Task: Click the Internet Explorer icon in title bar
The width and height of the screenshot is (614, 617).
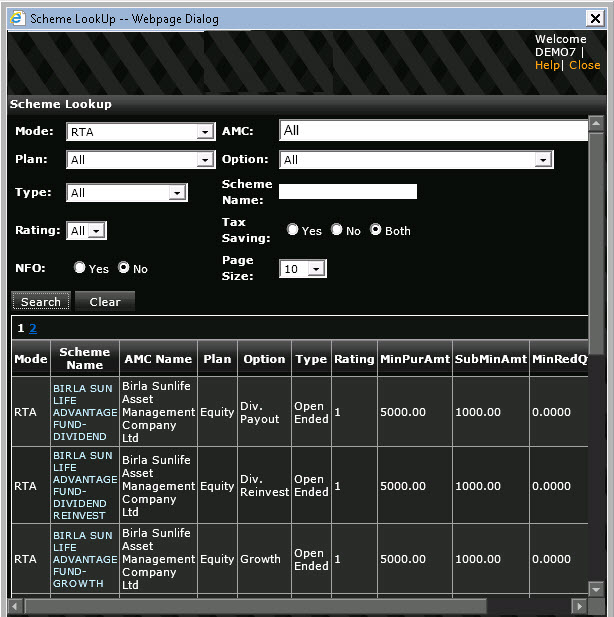Action: (x=17, y=18)
